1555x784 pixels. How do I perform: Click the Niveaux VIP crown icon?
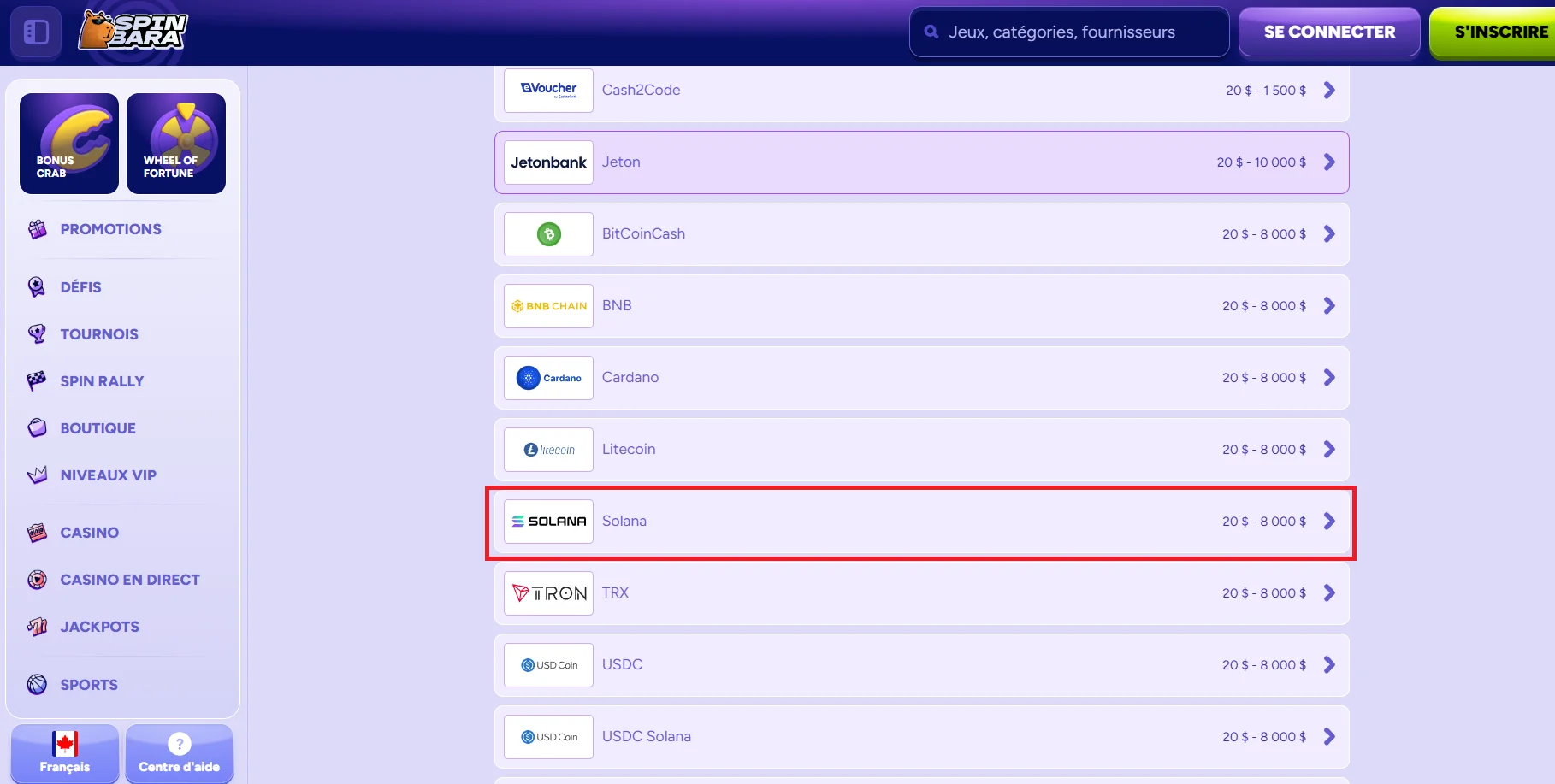pyautogui.click(x=37, y=475)
